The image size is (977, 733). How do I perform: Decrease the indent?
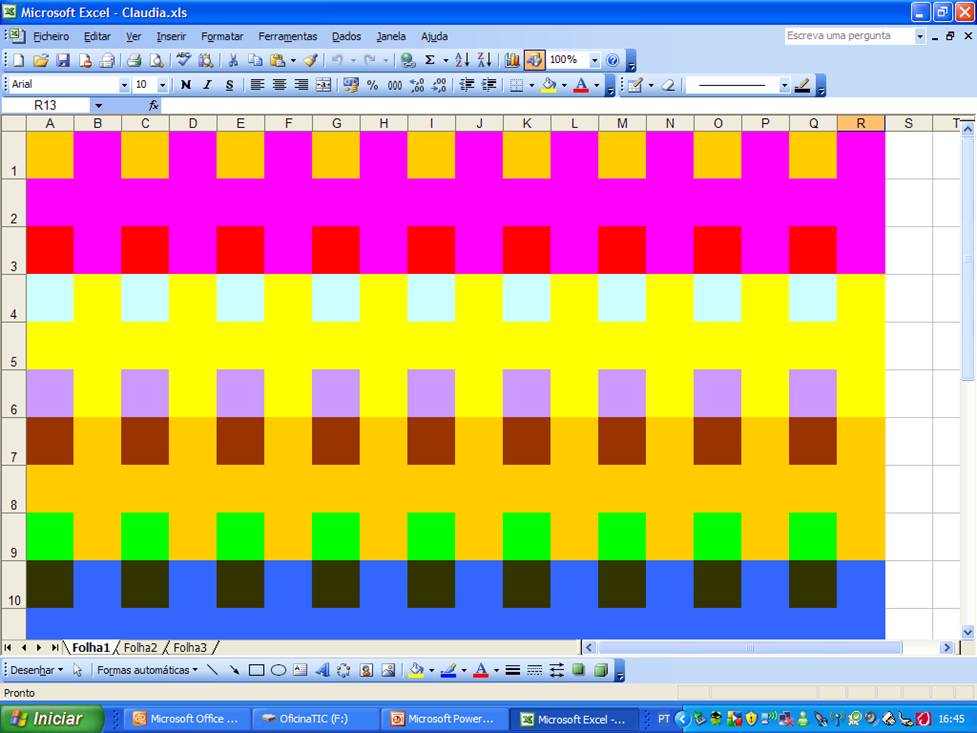pyautogui.click(x=467, y=85)
